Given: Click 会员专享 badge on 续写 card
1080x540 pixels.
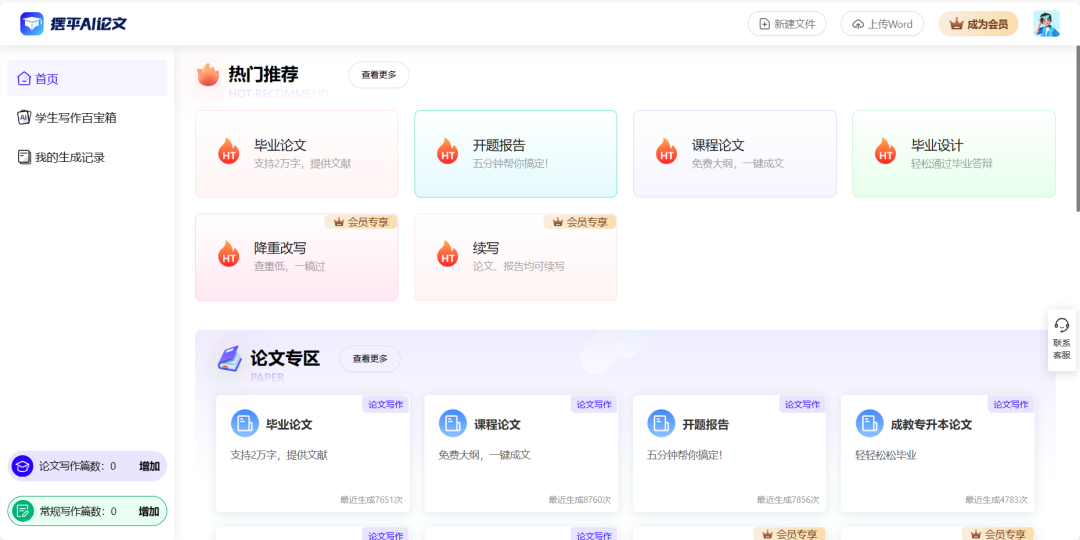Looking at the screenshot, I should [x=580, y=222].
